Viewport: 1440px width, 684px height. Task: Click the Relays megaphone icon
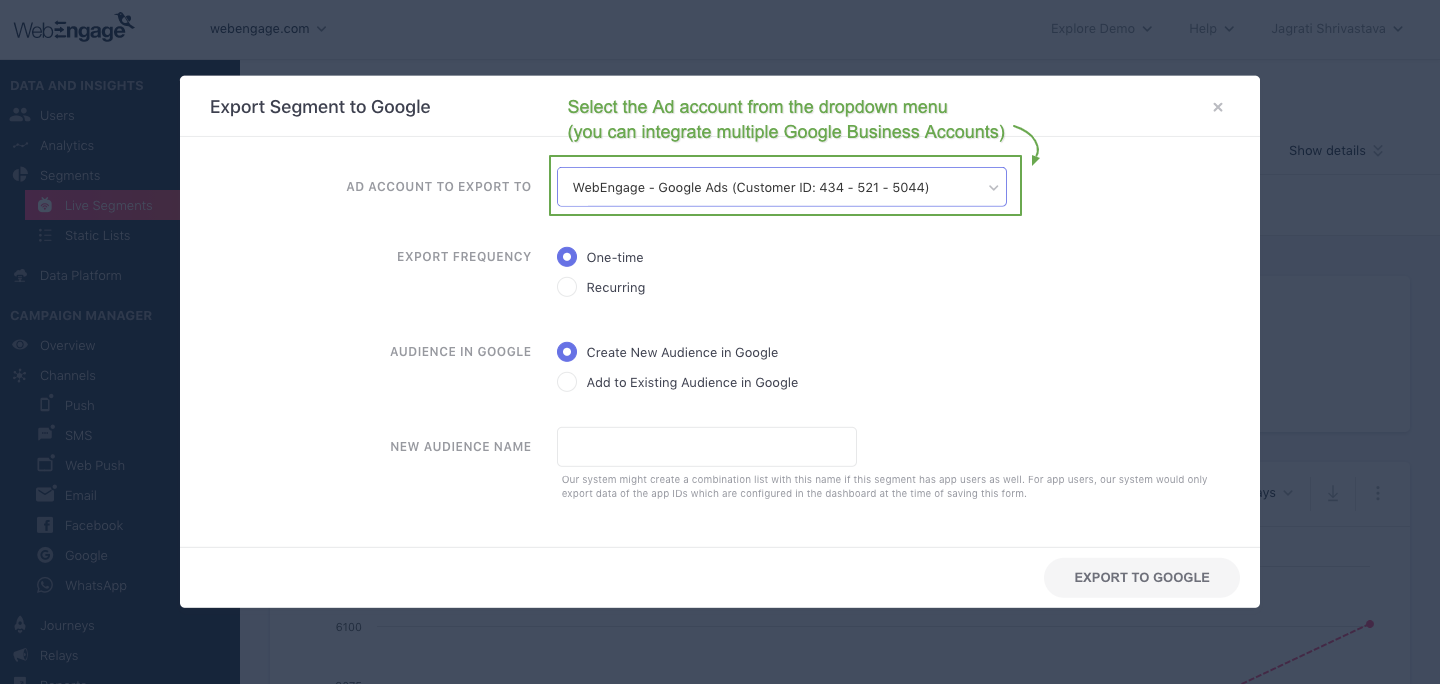coord(20,655)
